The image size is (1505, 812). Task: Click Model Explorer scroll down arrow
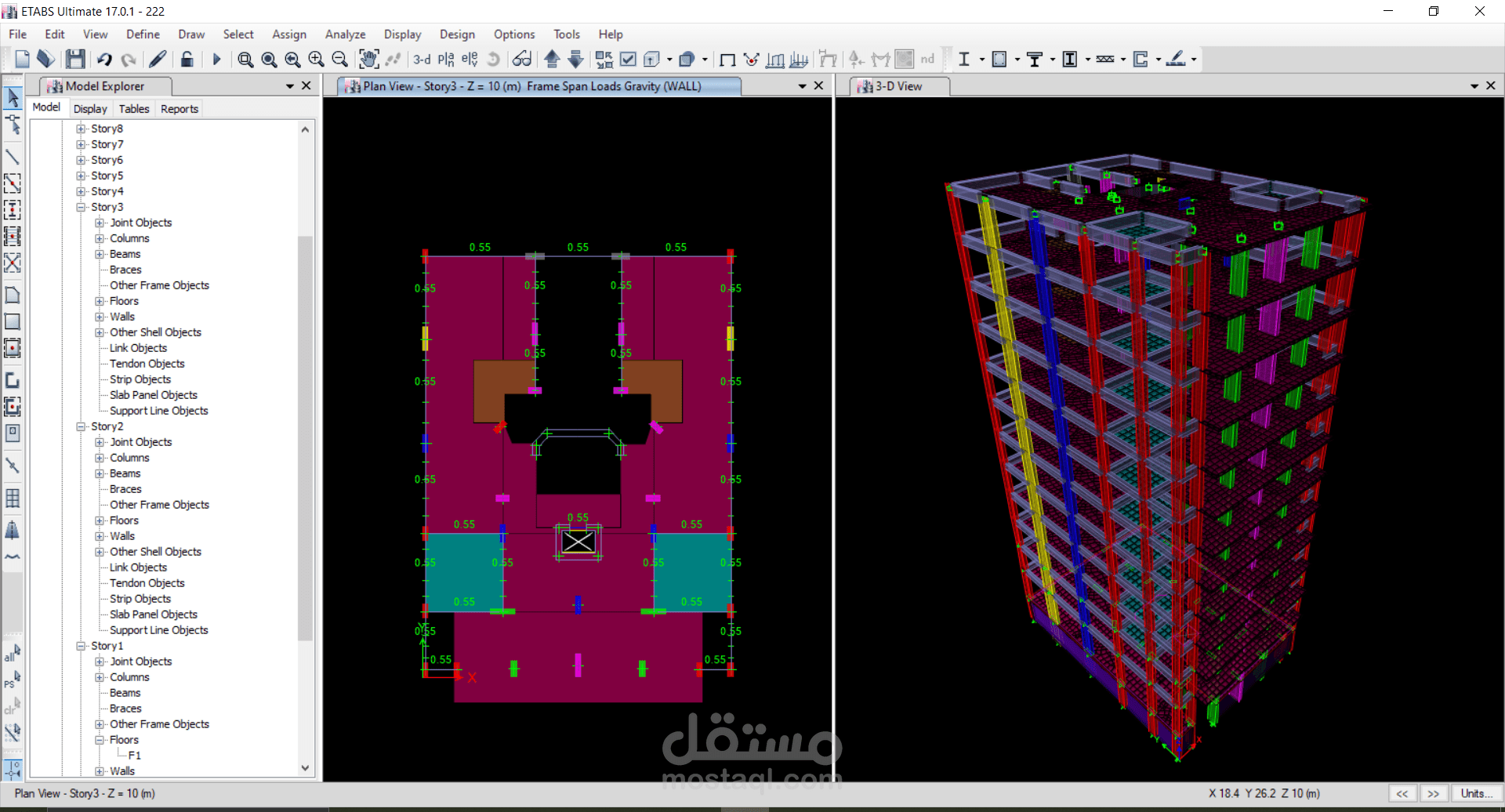pyautogui.click(x=306, y=769)
